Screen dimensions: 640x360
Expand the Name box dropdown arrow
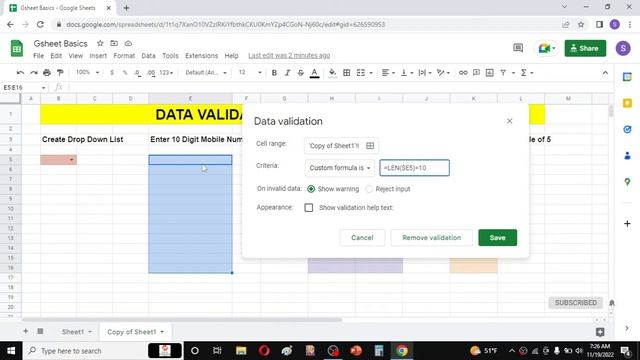point(43,88)
